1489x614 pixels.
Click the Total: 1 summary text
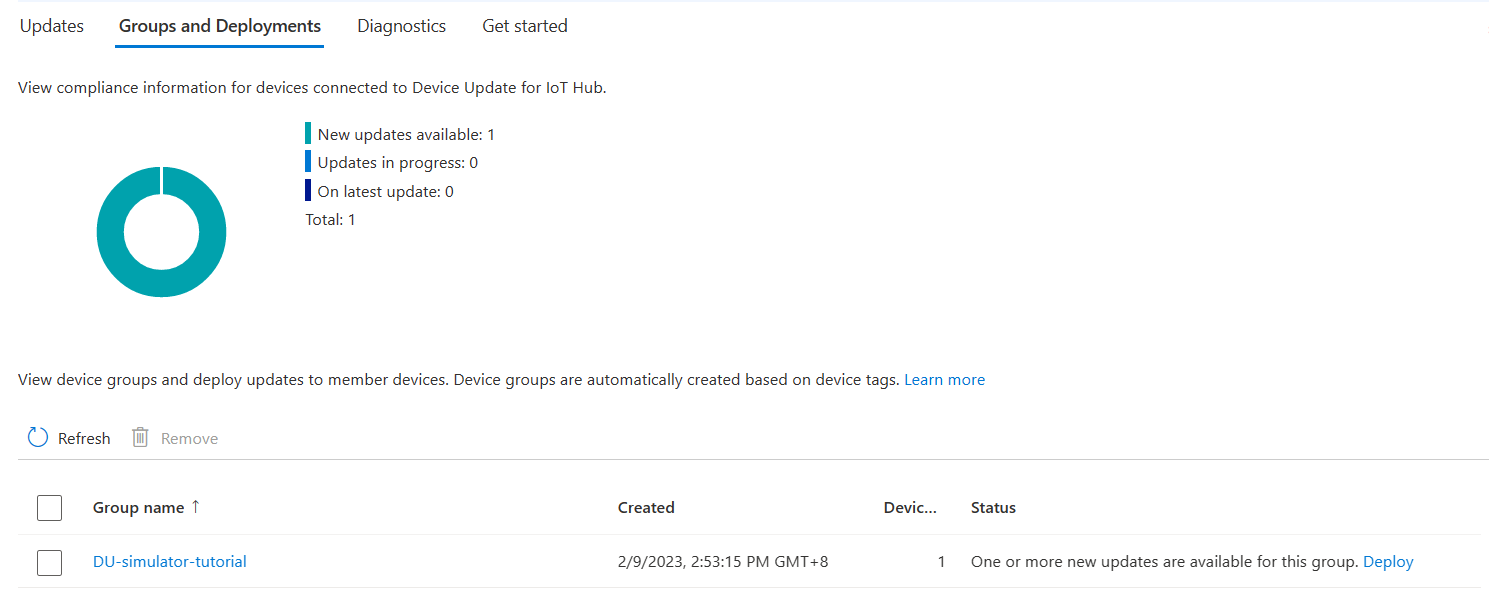tap(327, 219)
